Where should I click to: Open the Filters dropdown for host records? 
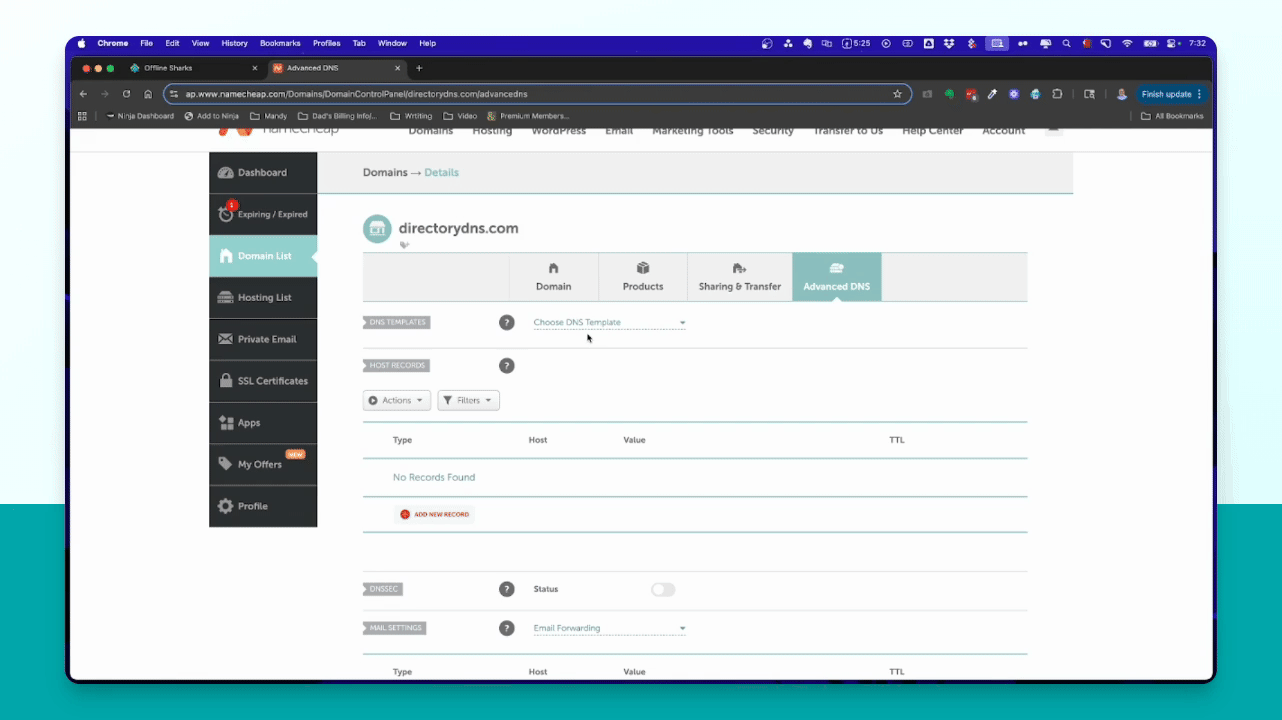[468, 400]
